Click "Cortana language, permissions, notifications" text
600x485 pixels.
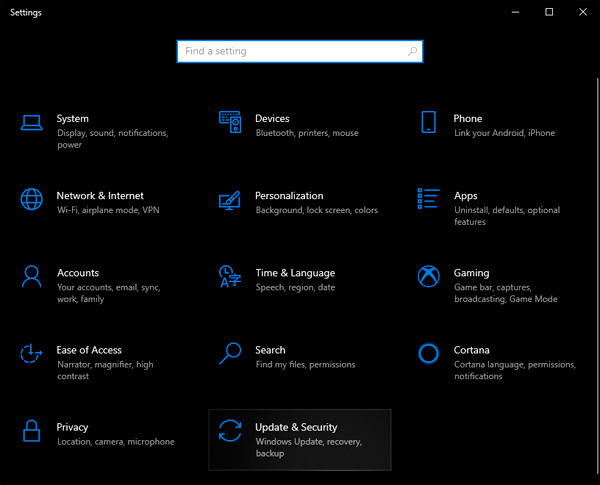[x=515, y=370]
